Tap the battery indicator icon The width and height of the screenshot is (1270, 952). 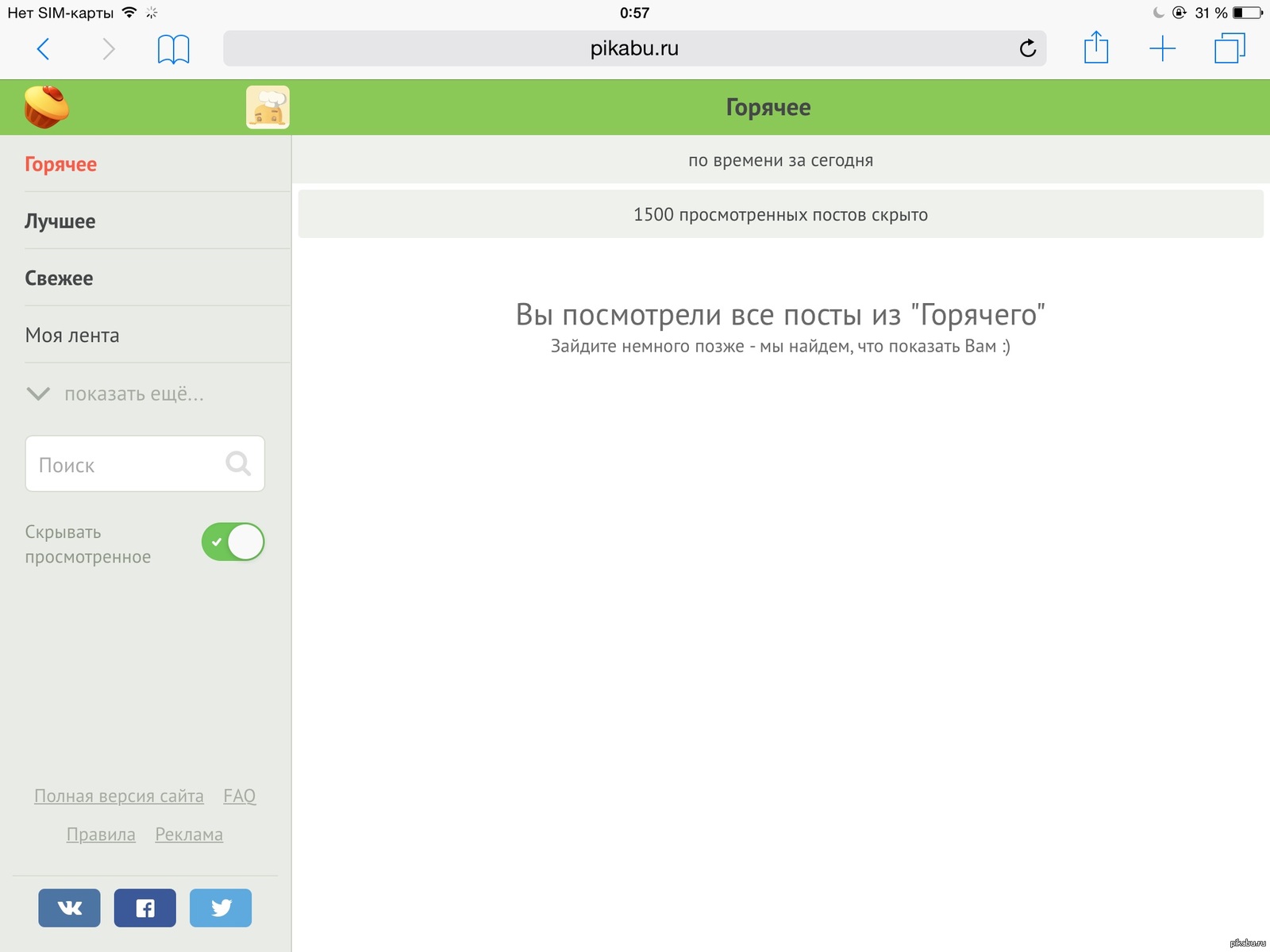tap(1247, 13)
